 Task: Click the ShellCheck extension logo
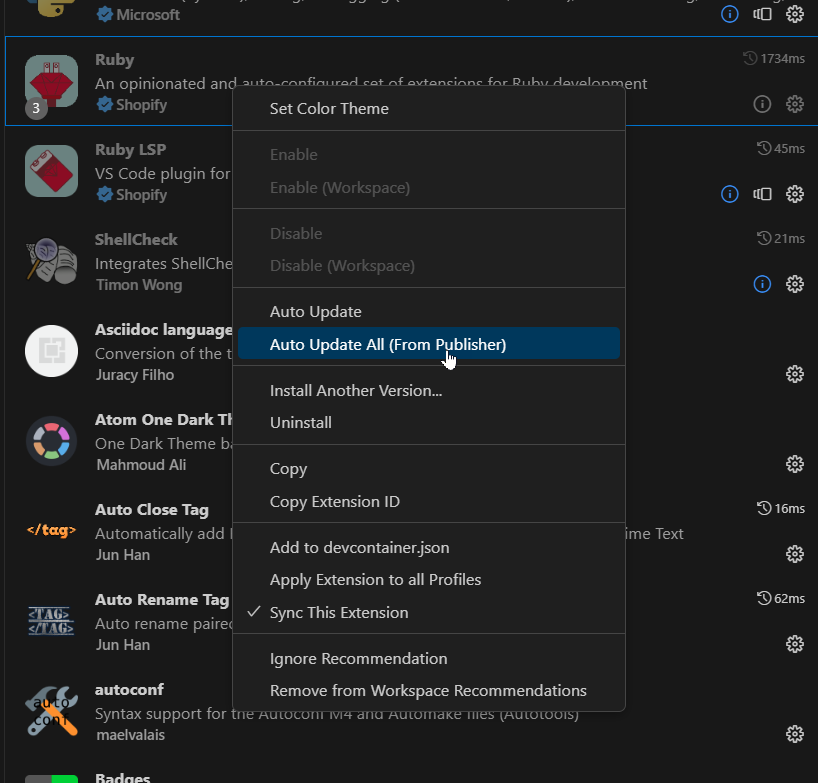[51, 261]
